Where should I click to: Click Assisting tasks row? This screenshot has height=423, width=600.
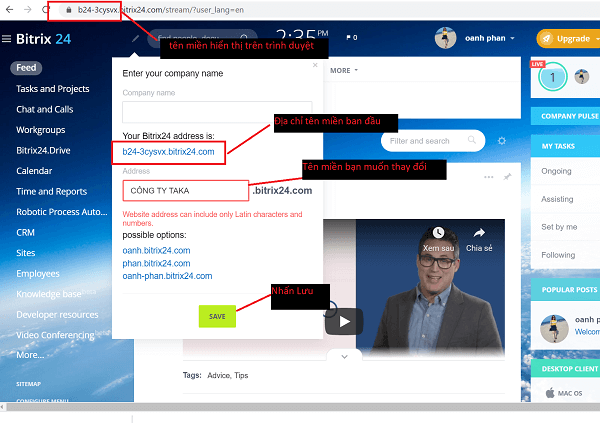(x=566, y=199)
